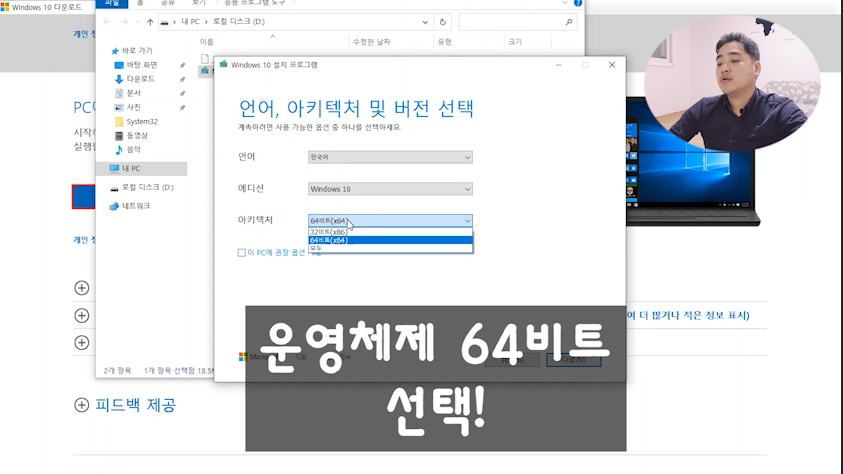This screenshot has width=843, height=474.
Task: Click the 네트워크 network icon
Action: 114,206
